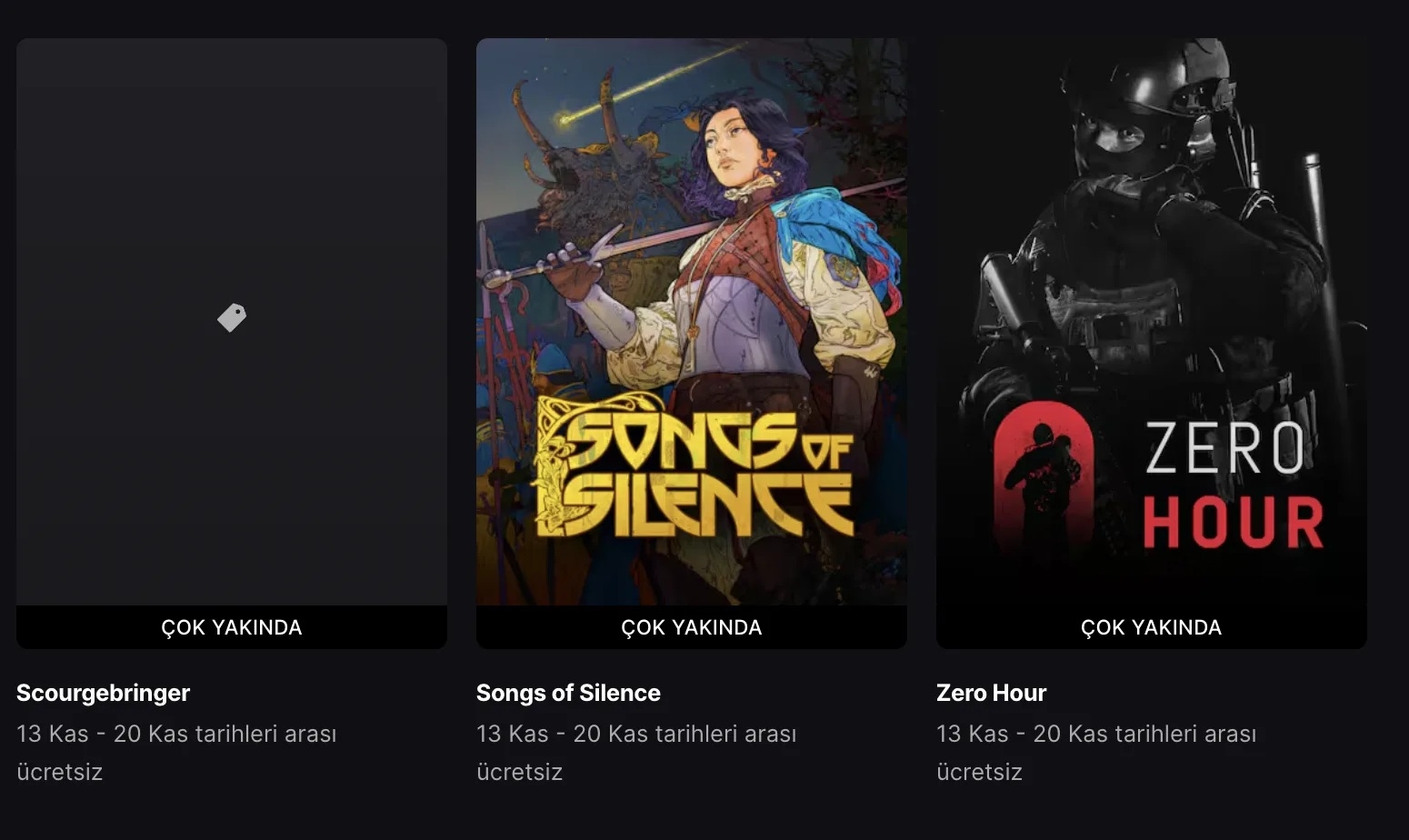Click the ücretsiz text under Zero Hour
Image resolution: width=1409 pixels, height=840 pixels.
[979, 772]
